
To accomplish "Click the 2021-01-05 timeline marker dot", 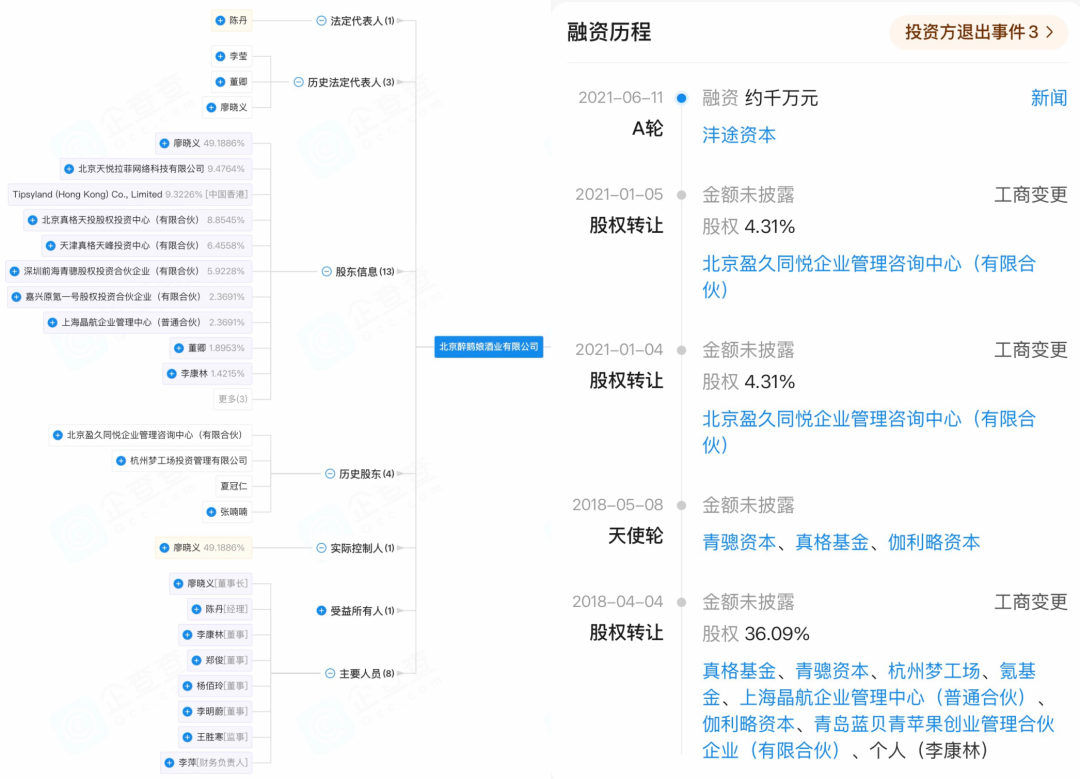I will (681, 195).
